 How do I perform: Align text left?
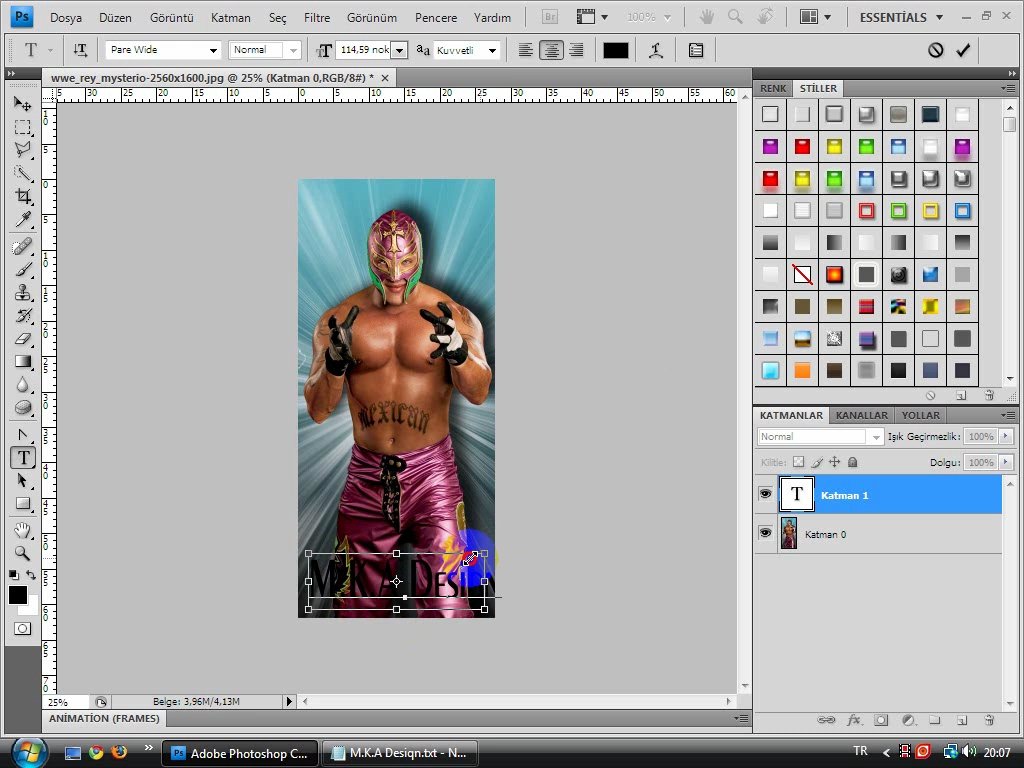(x=526, y=50)
